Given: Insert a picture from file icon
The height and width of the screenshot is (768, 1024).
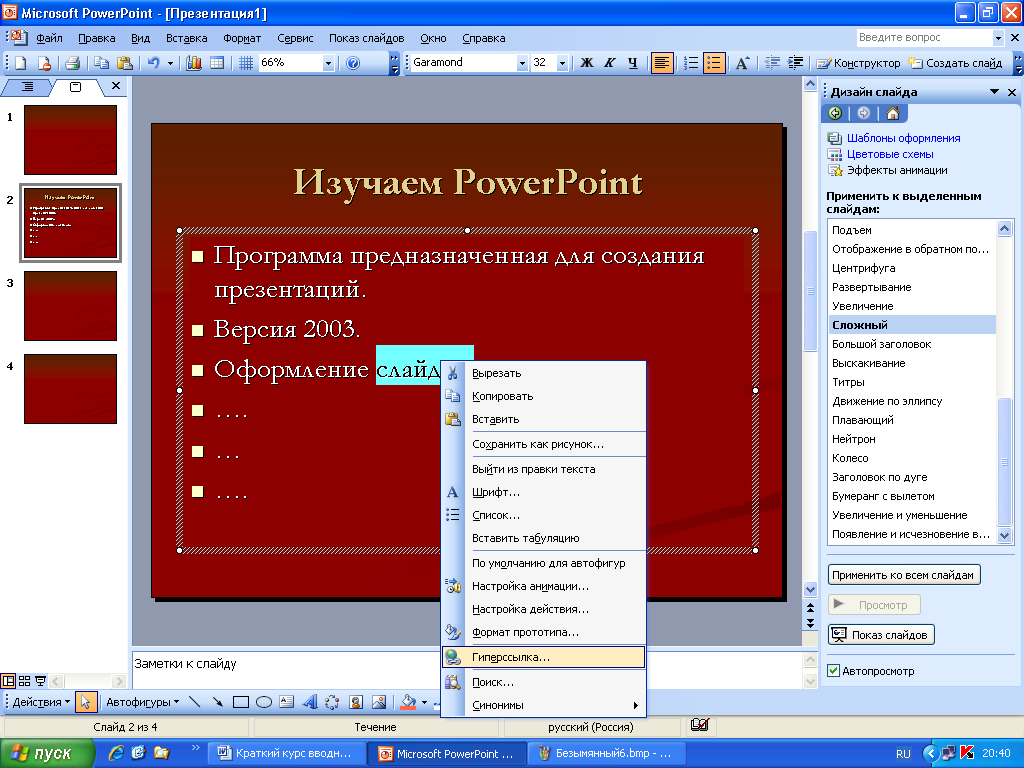Looking at the screenshot, I should pos(379,702).
